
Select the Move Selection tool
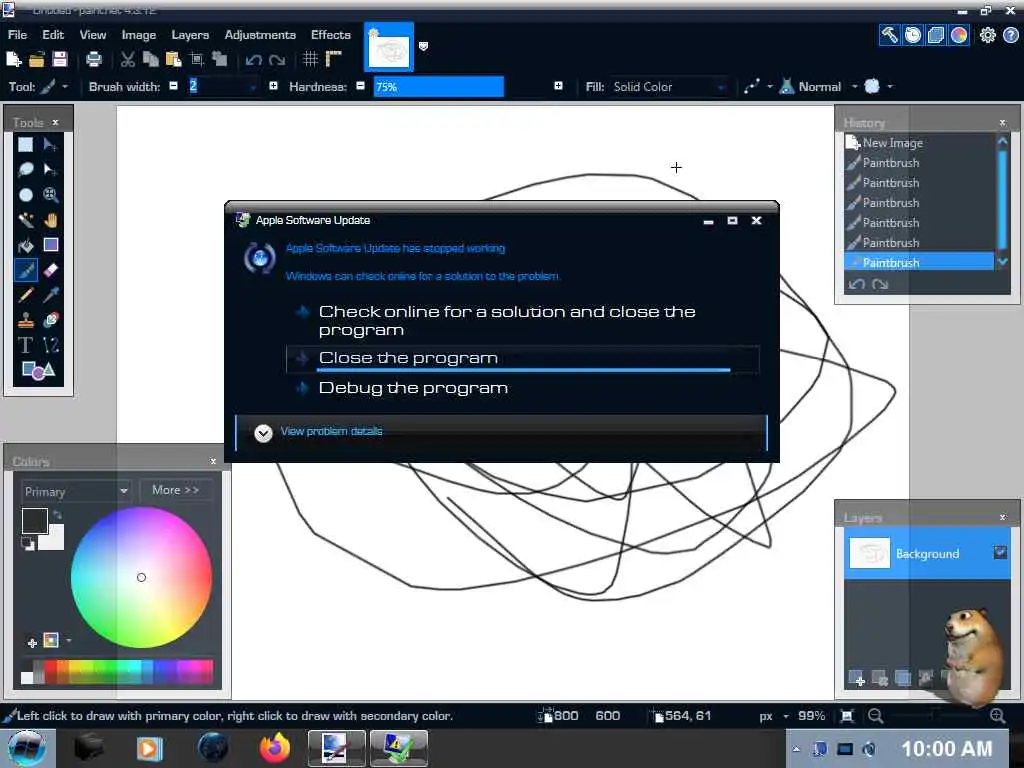point(50,170)
